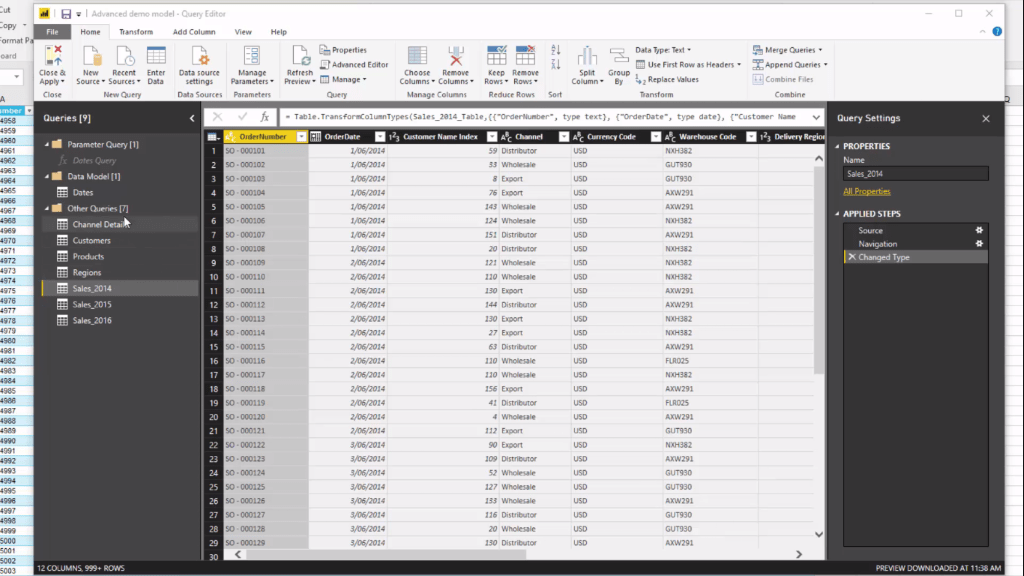Click the Recent Sources icon
1024x576 pixels.
pyautogui.click(x=123, y=57)
